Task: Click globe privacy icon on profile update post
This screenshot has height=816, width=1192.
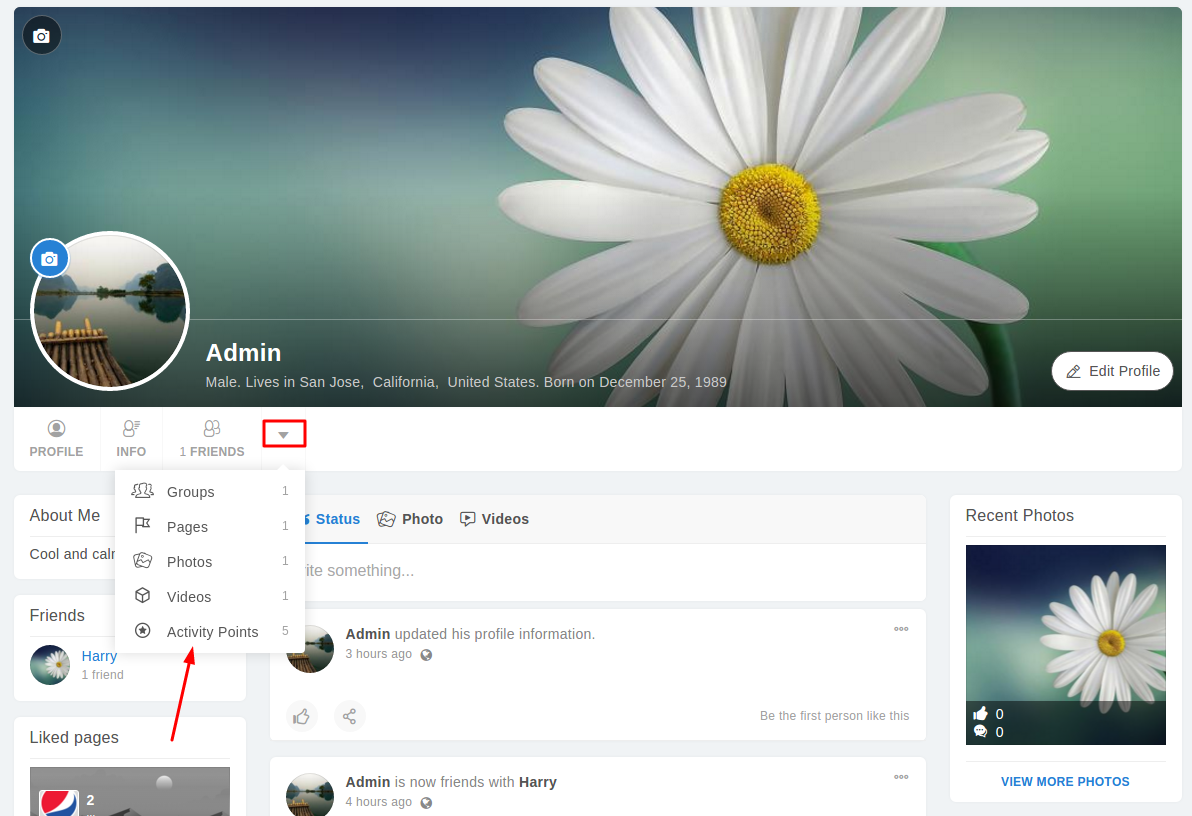Action: pos(426,655)
